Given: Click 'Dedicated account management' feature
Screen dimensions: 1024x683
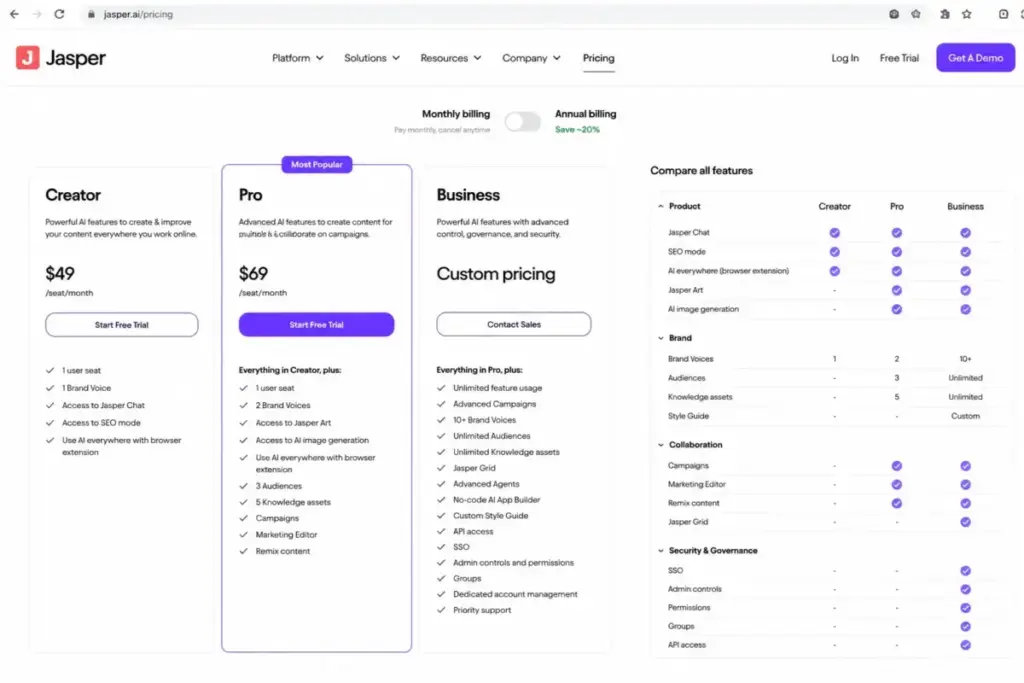Looking at the screenshot, I should pyautogui.click(x=515, y=594).
